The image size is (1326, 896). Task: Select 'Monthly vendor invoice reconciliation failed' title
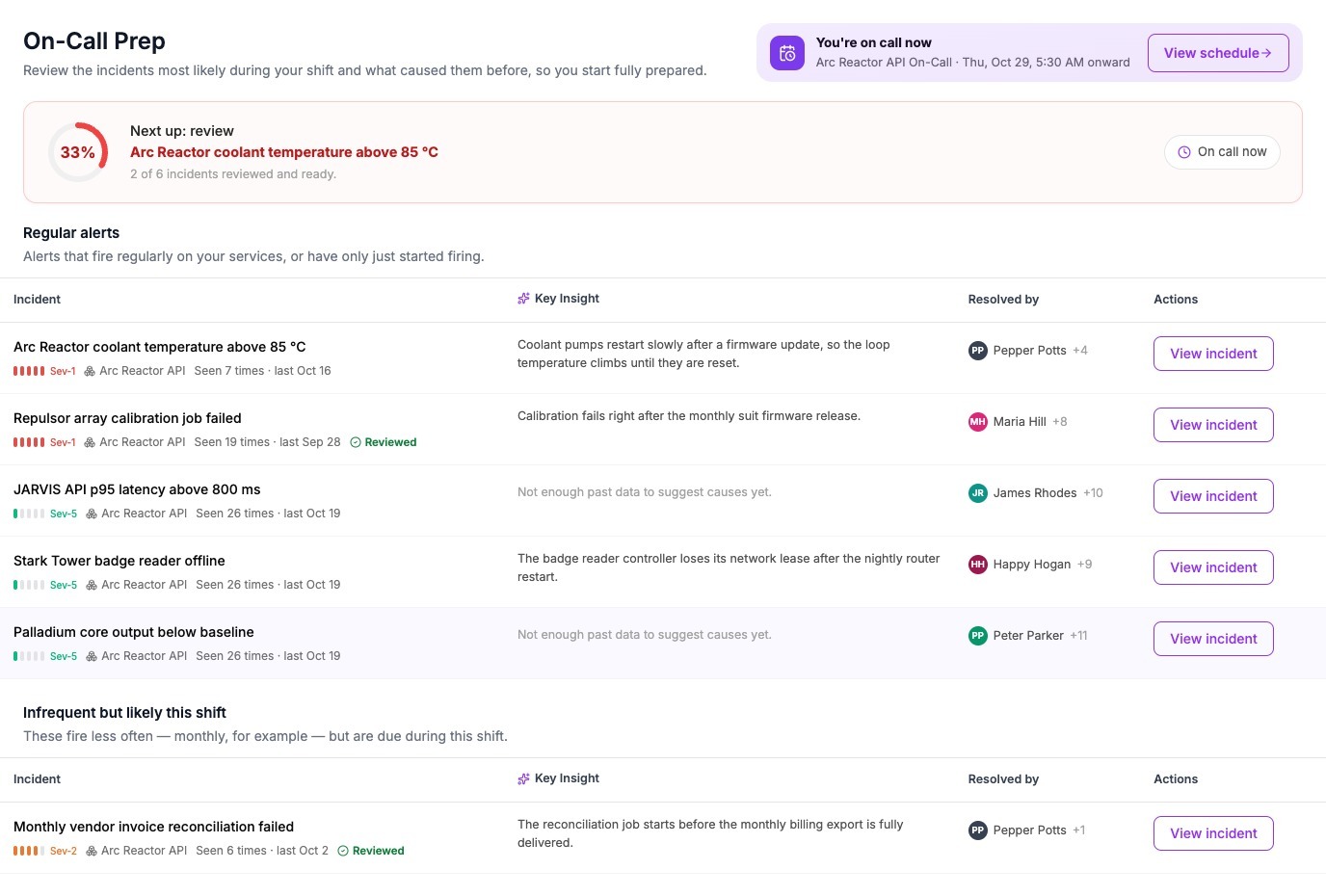tap(153, 827)
